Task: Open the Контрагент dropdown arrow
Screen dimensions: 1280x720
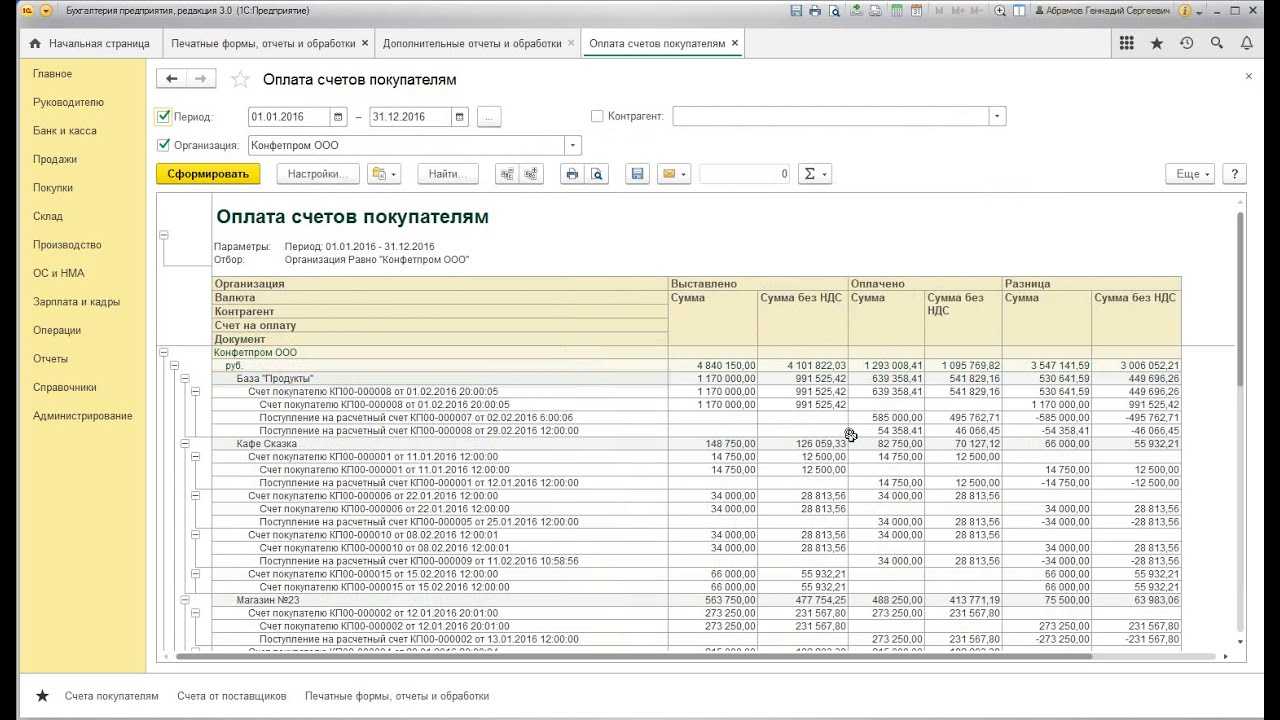Action: click(997, 117)
